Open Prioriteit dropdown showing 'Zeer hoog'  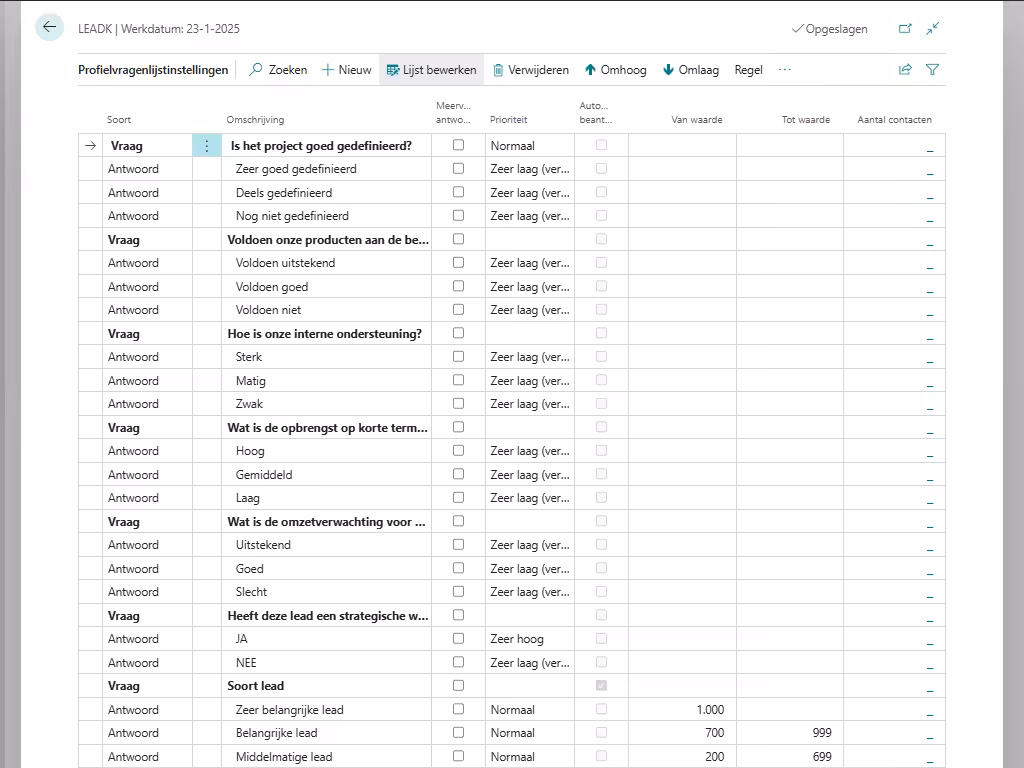529,639
